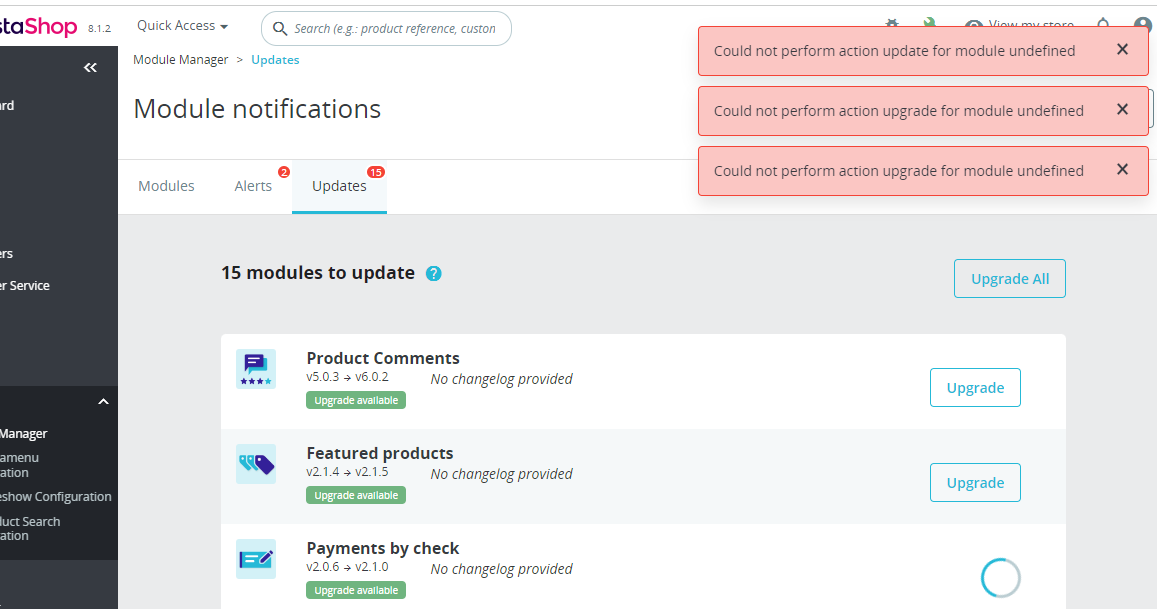The width and height of the screenshot is (1157, 609).
Task: Switch to the Modules tab
Action: tap(166, 186)
